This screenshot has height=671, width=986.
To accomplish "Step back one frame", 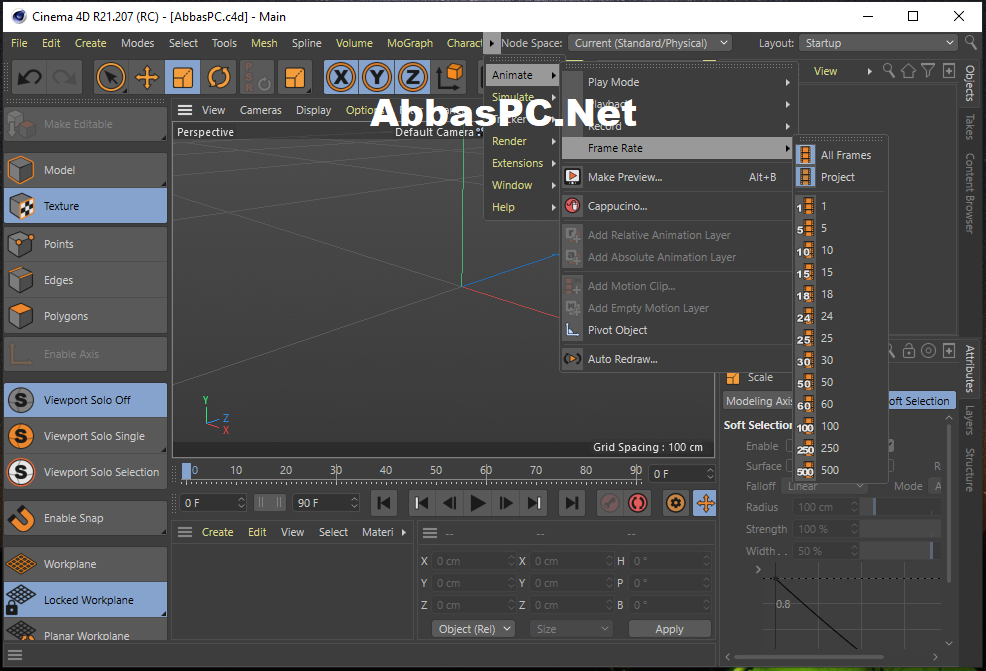I will point(450,503).
